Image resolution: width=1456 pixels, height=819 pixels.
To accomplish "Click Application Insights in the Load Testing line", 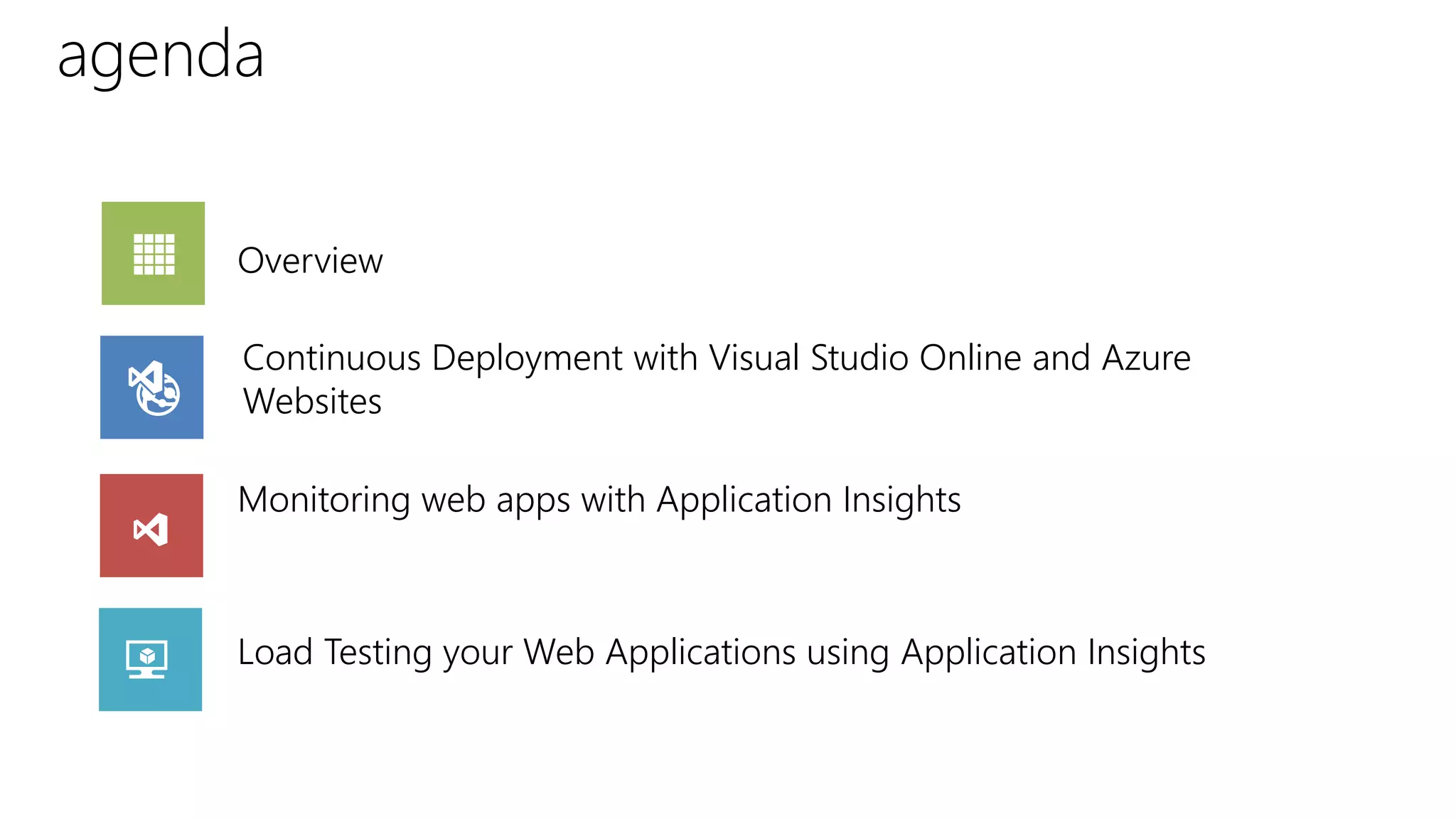I will [1053, 652].
